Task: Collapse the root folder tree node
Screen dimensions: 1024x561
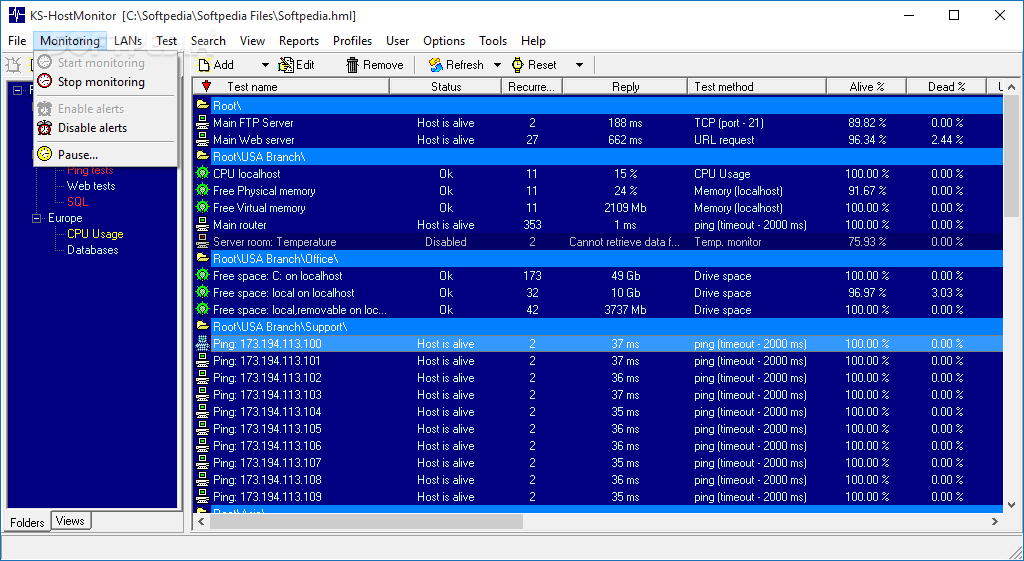Action: 18,90
